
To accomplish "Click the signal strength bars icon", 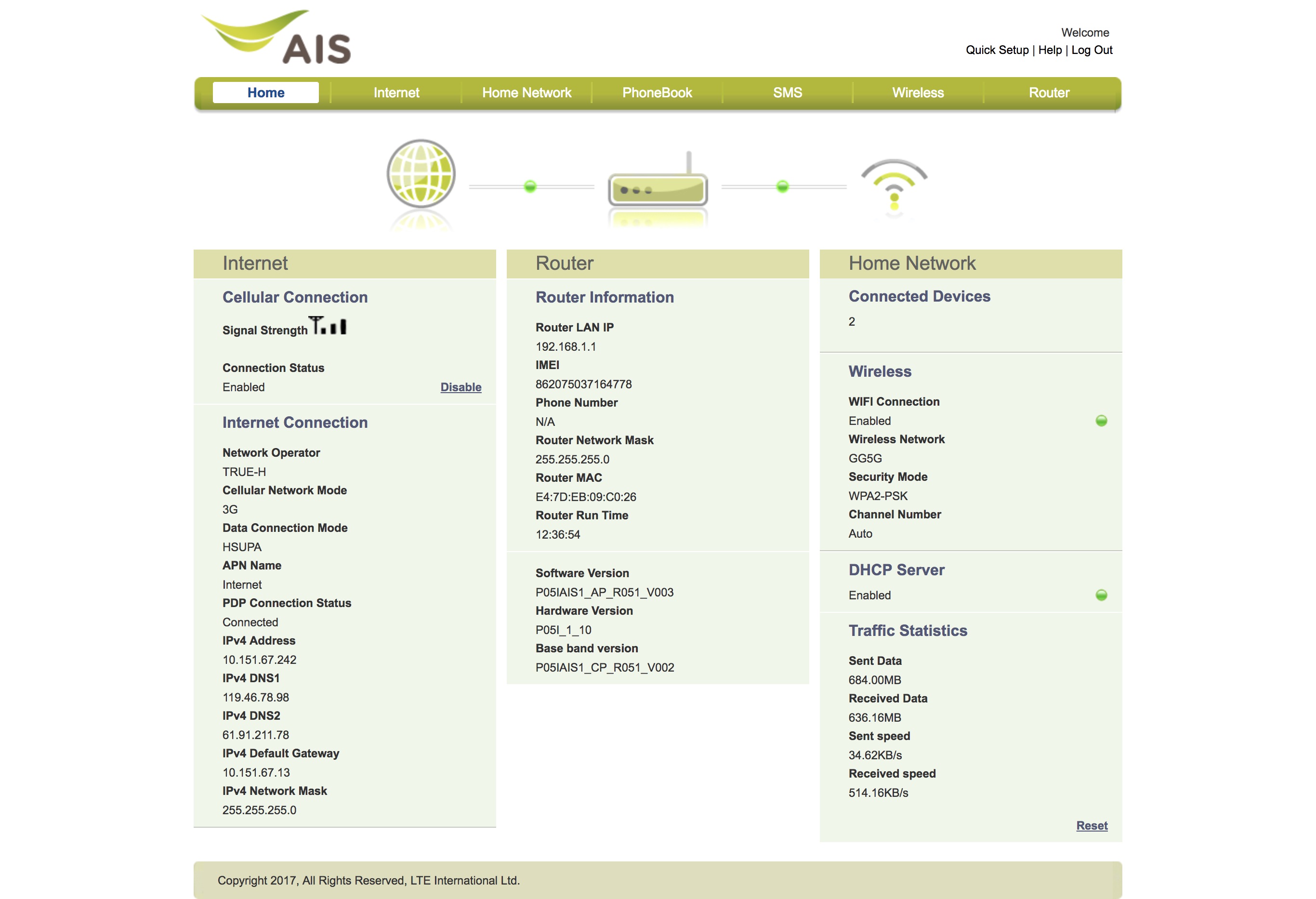I will point(329,326).
